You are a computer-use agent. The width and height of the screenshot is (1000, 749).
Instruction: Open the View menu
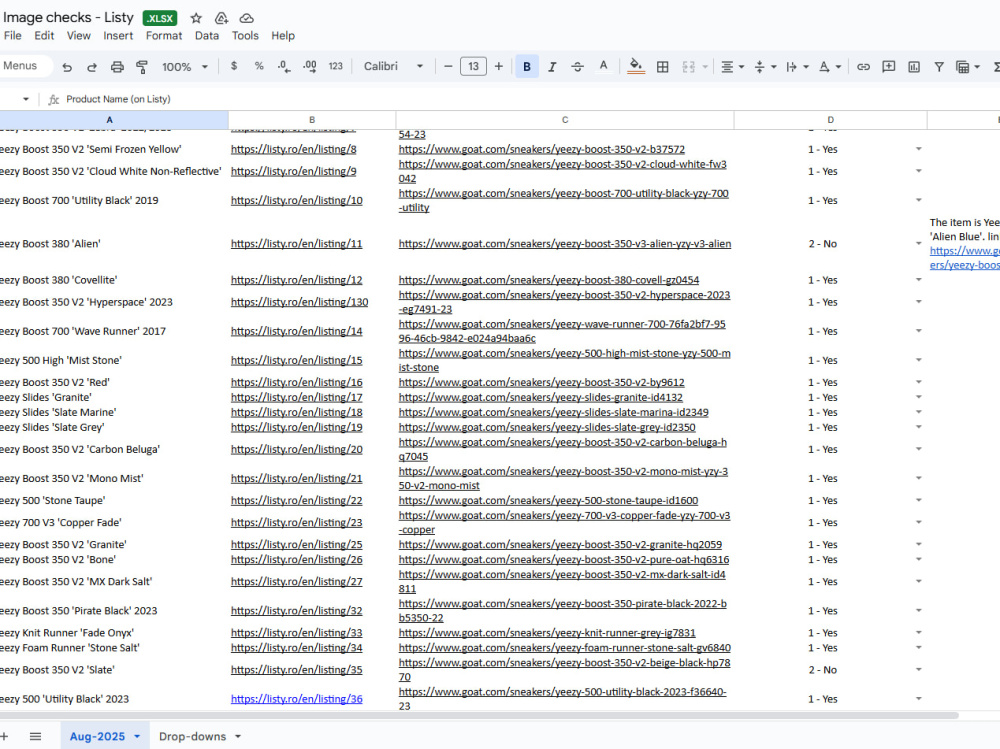click(x=78, y=36)
